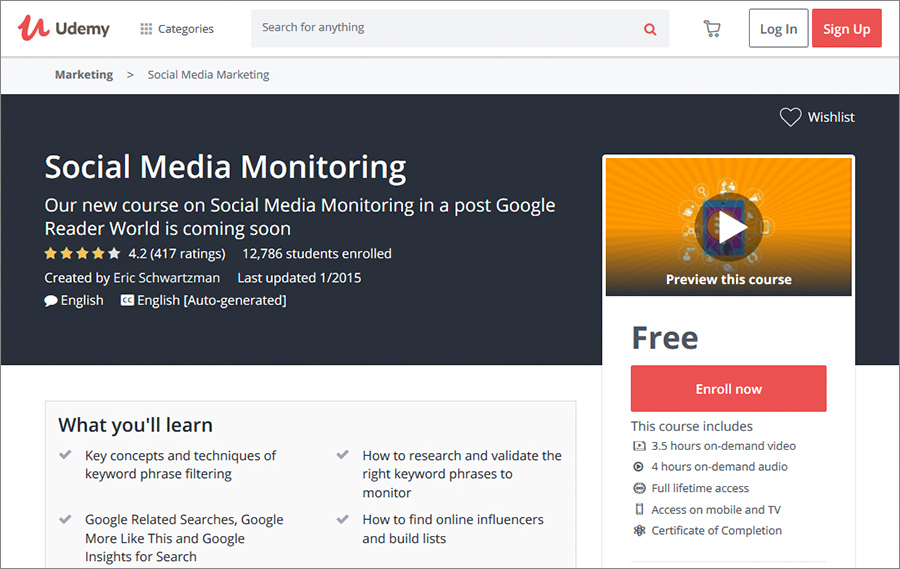Click the Wishlist heart icon
This screenshot has width=900, height=569.
[790, 117]
